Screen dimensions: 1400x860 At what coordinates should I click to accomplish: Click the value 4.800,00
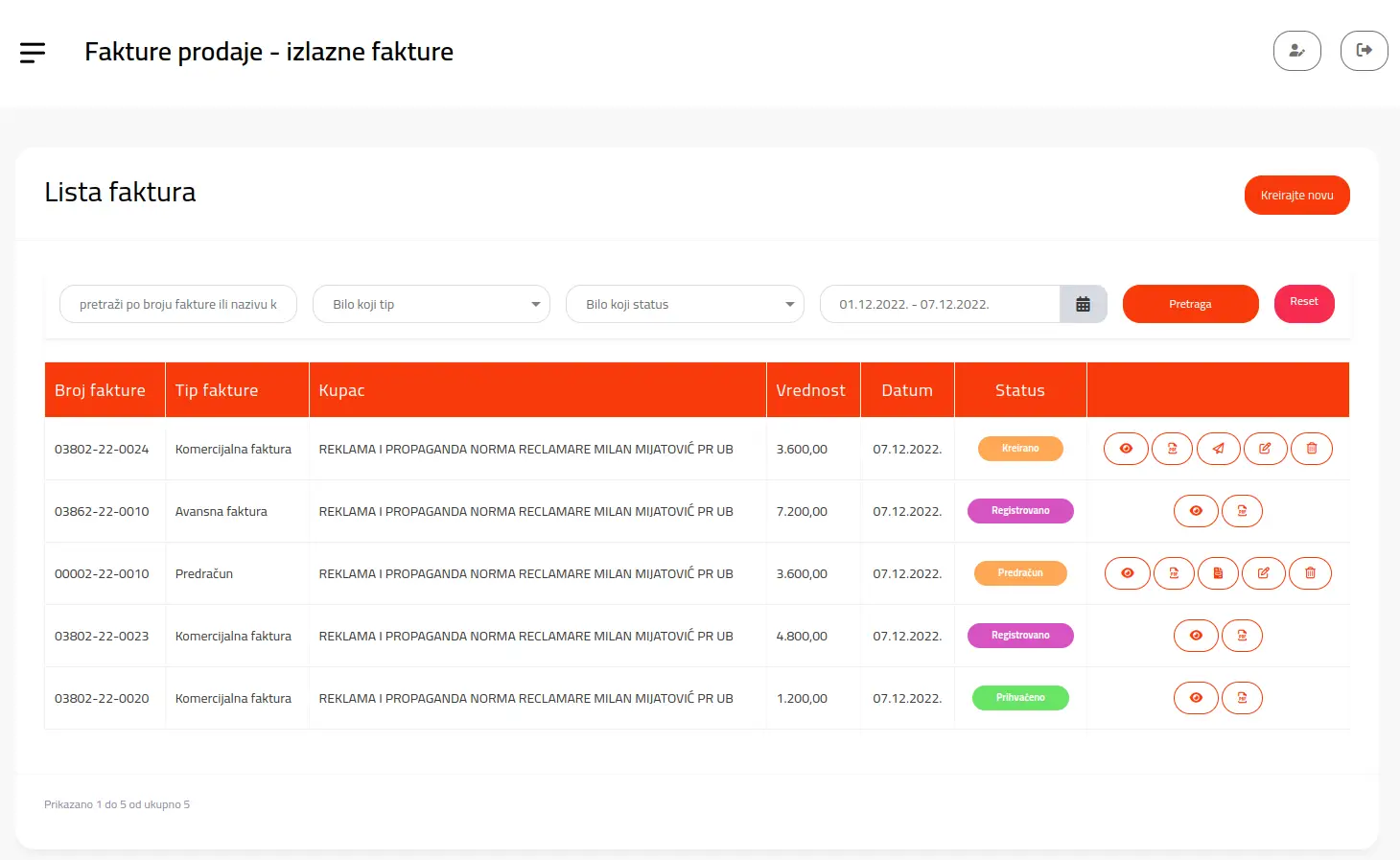point(802,636)
